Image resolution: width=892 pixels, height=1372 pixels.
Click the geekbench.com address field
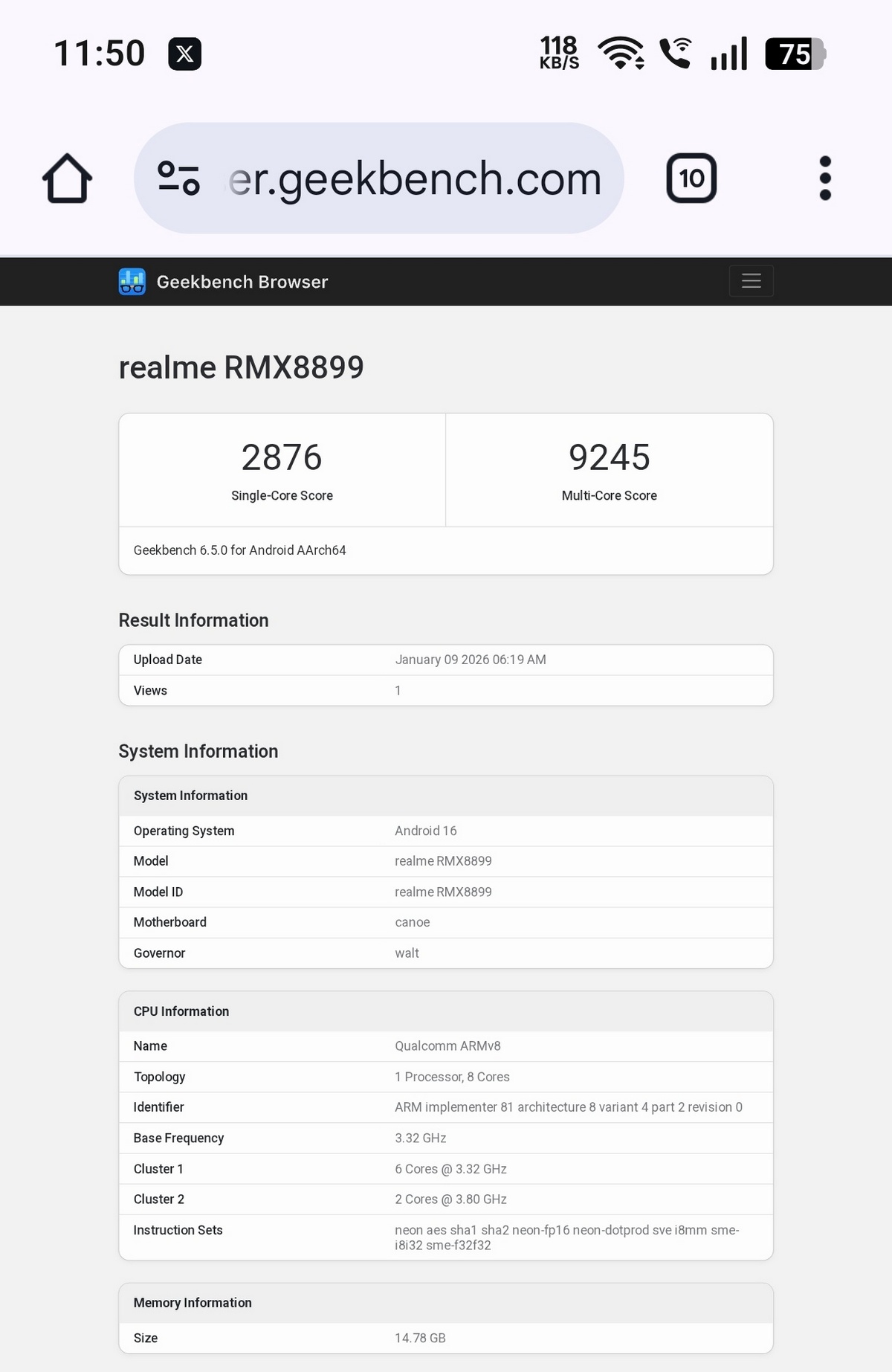click(415, 178)
